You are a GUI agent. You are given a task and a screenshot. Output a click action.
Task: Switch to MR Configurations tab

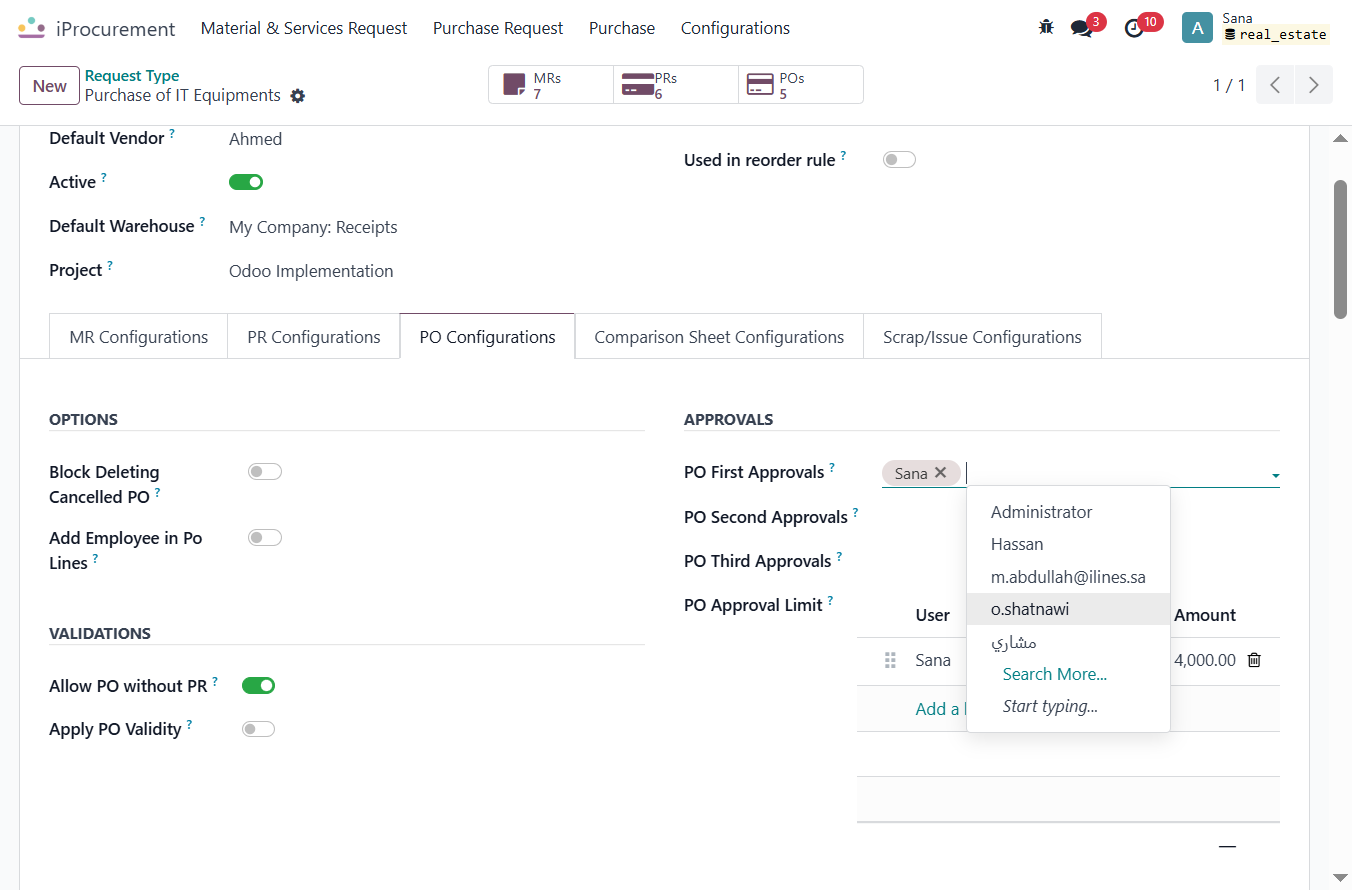(x=139, y=337)
